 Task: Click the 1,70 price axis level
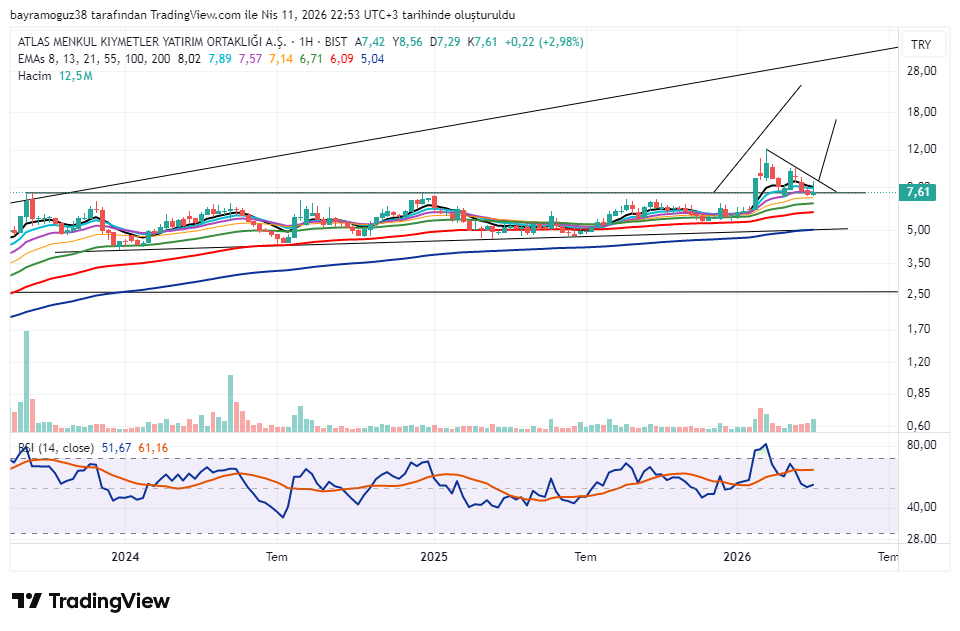920,329
